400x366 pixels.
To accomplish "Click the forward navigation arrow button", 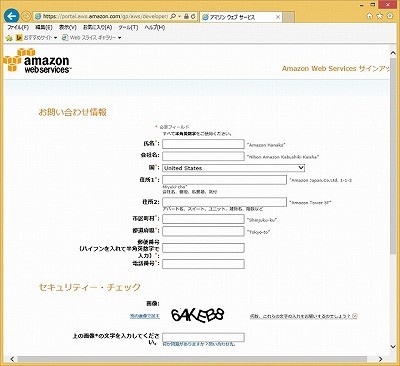I will point(26,16).
